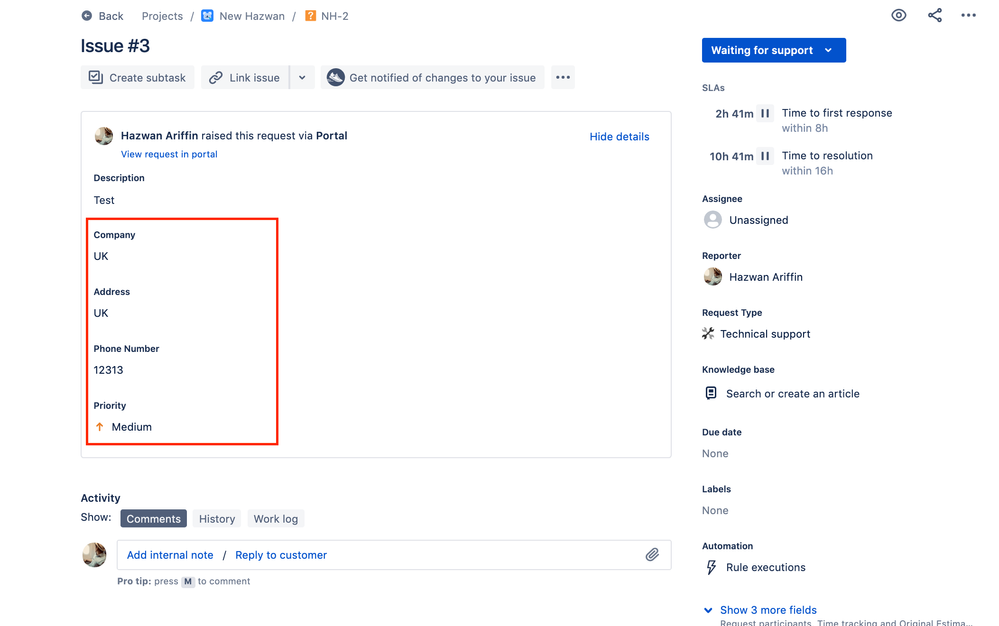Screen dimensions: 999x626
Task: Click the Description value Test
Action: coord(104,200)
